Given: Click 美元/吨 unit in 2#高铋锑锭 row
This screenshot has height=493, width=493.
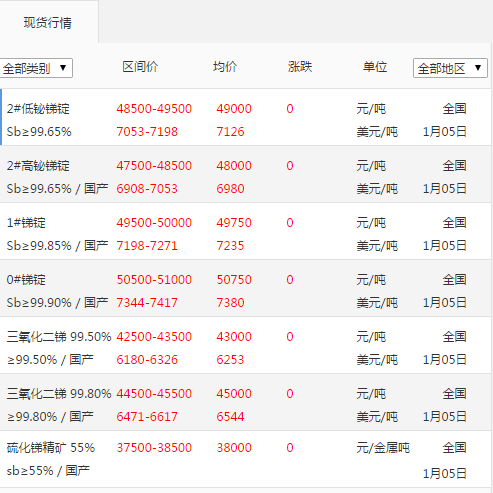Looking at the screenshot, I should [377, 189].
